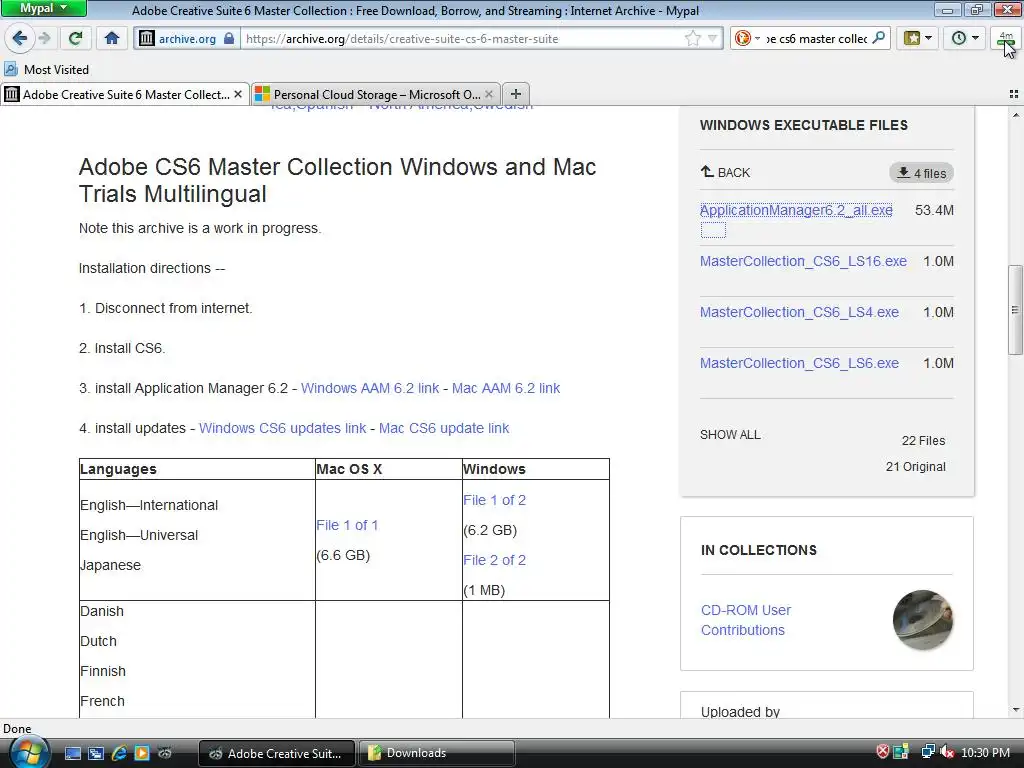The height and width of the screenshot is (768, 1024).
Task: Click the archive.org site identity icon
Action: (x=147, y=39)
